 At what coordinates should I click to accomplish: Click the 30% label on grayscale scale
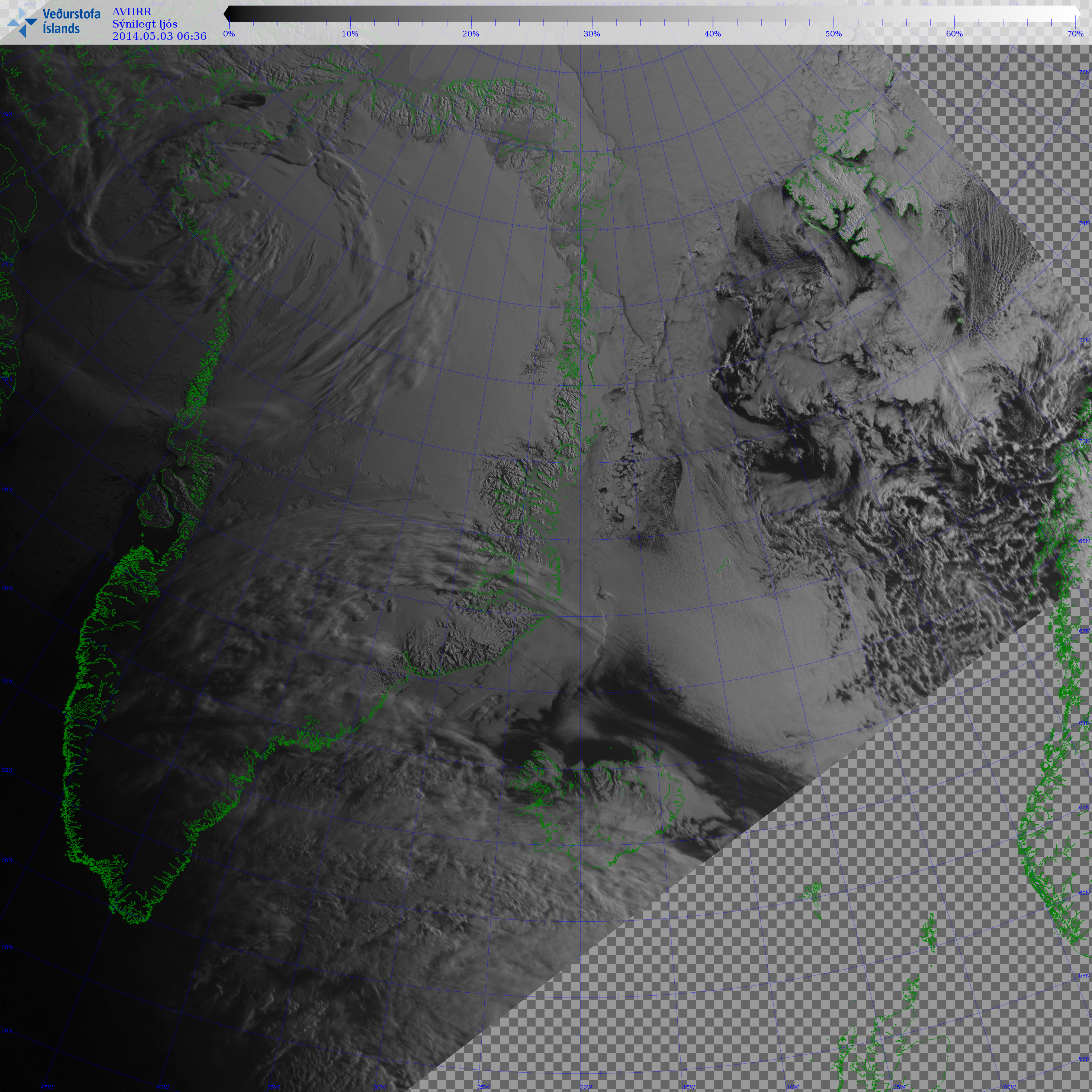[x=592, y=34]
